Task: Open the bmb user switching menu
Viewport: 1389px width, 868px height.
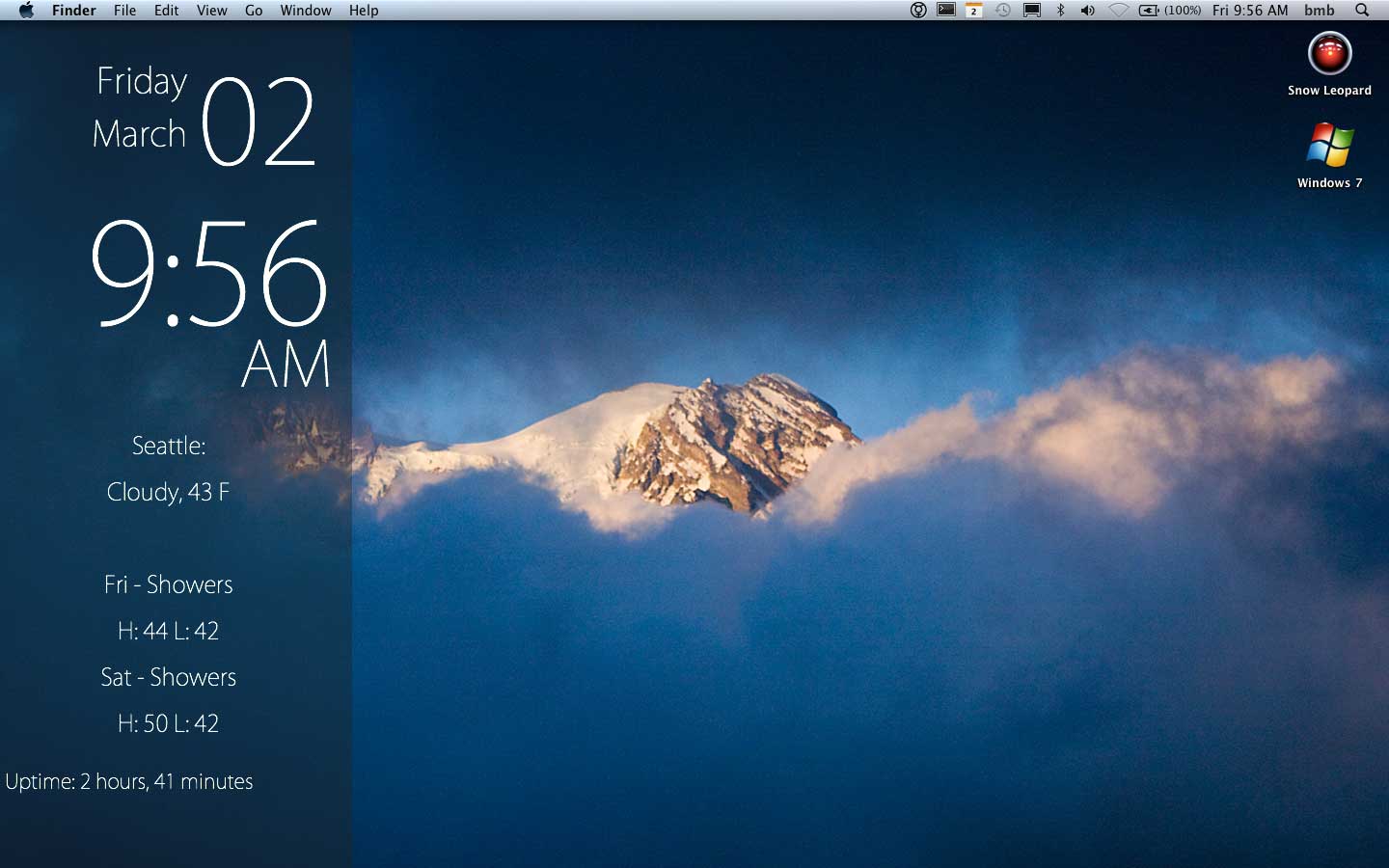Action: (1319, 10)
